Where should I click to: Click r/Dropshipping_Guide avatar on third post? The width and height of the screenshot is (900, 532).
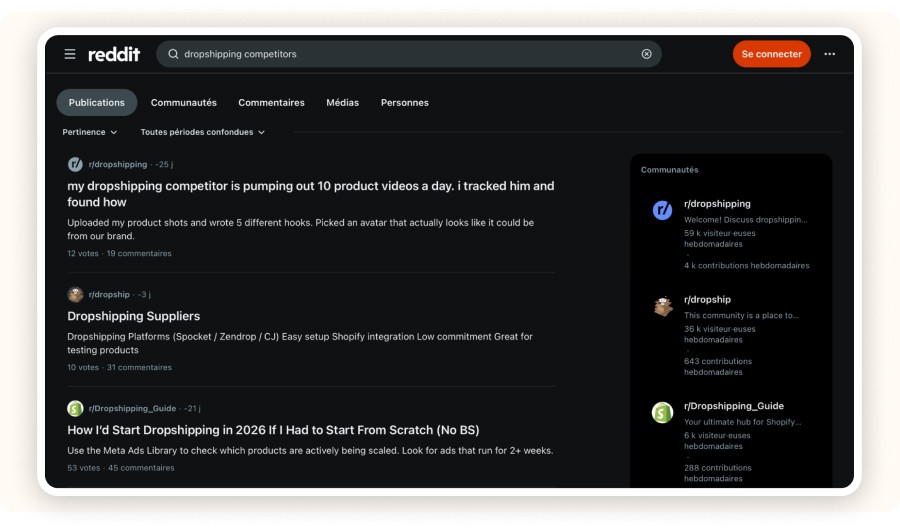point(75,408)
